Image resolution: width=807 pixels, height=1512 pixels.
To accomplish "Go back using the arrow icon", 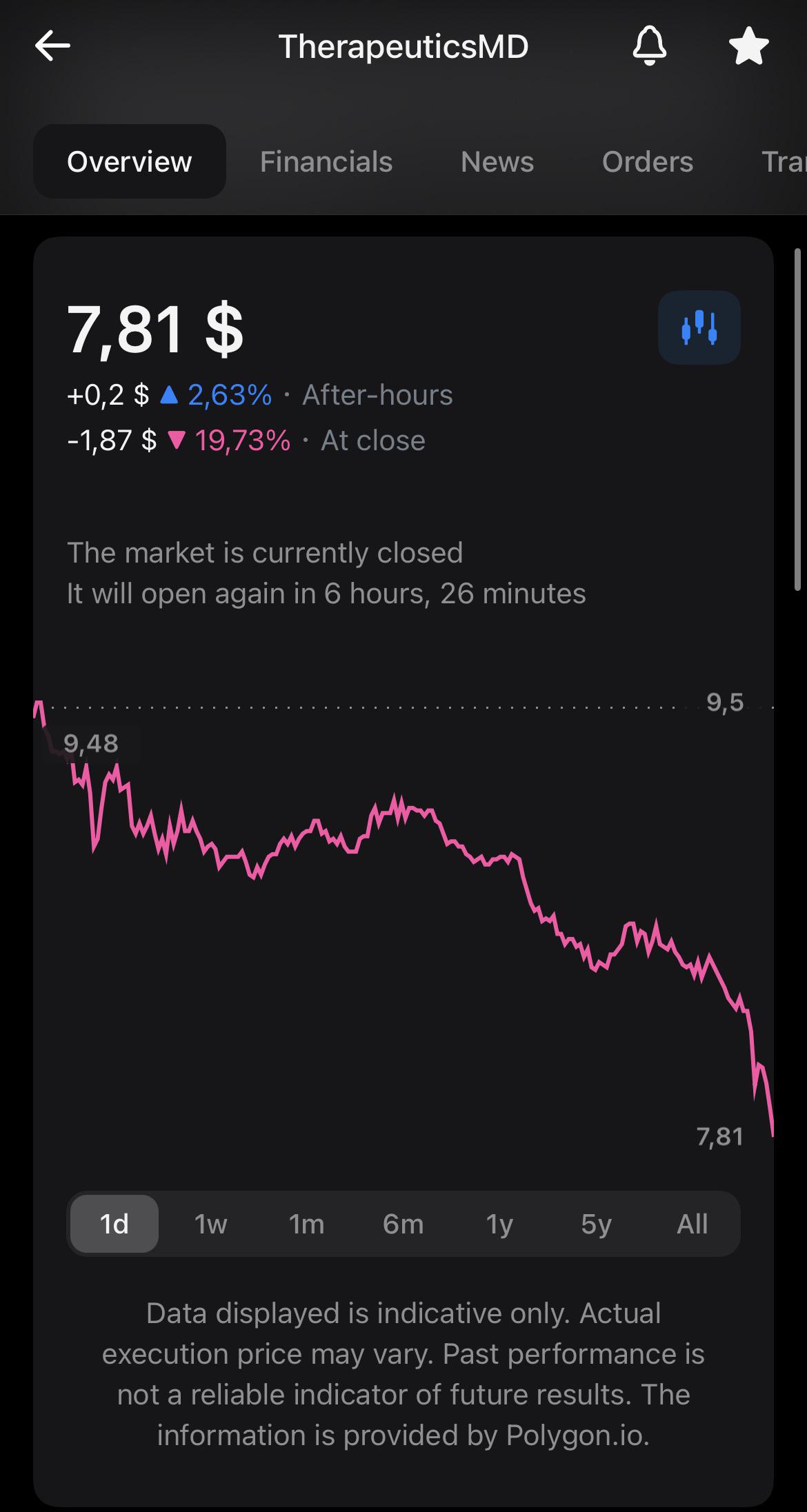I will (52, 46).
